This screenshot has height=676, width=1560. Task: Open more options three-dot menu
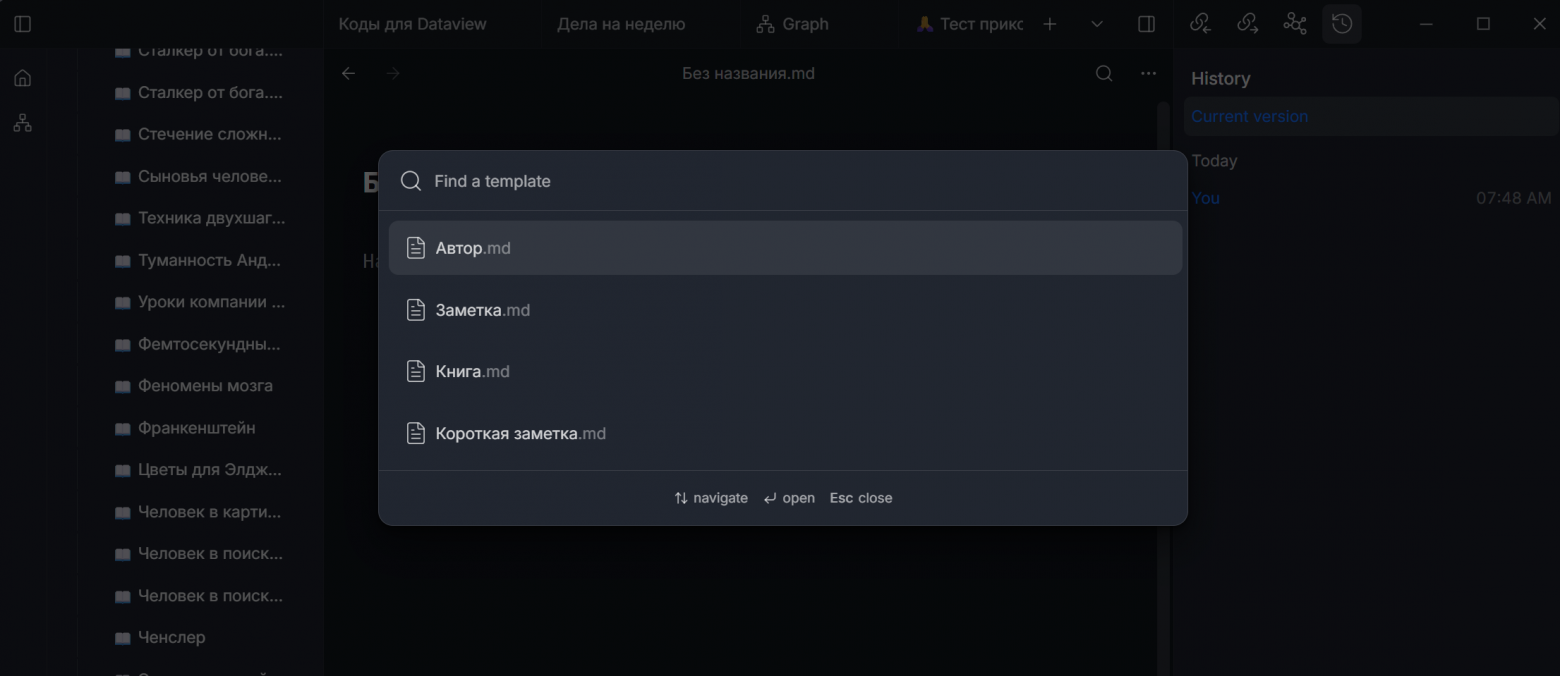click(1148, 73)
